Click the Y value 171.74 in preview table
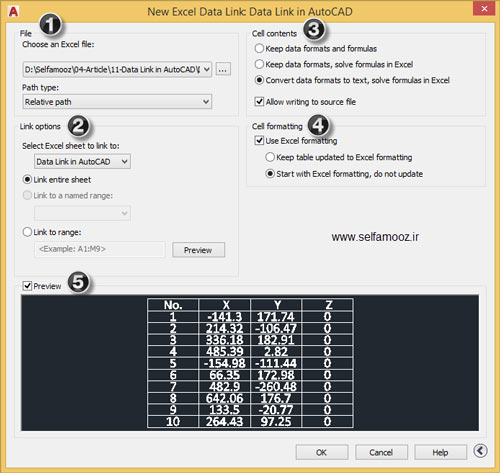 [x=276, y=317]
